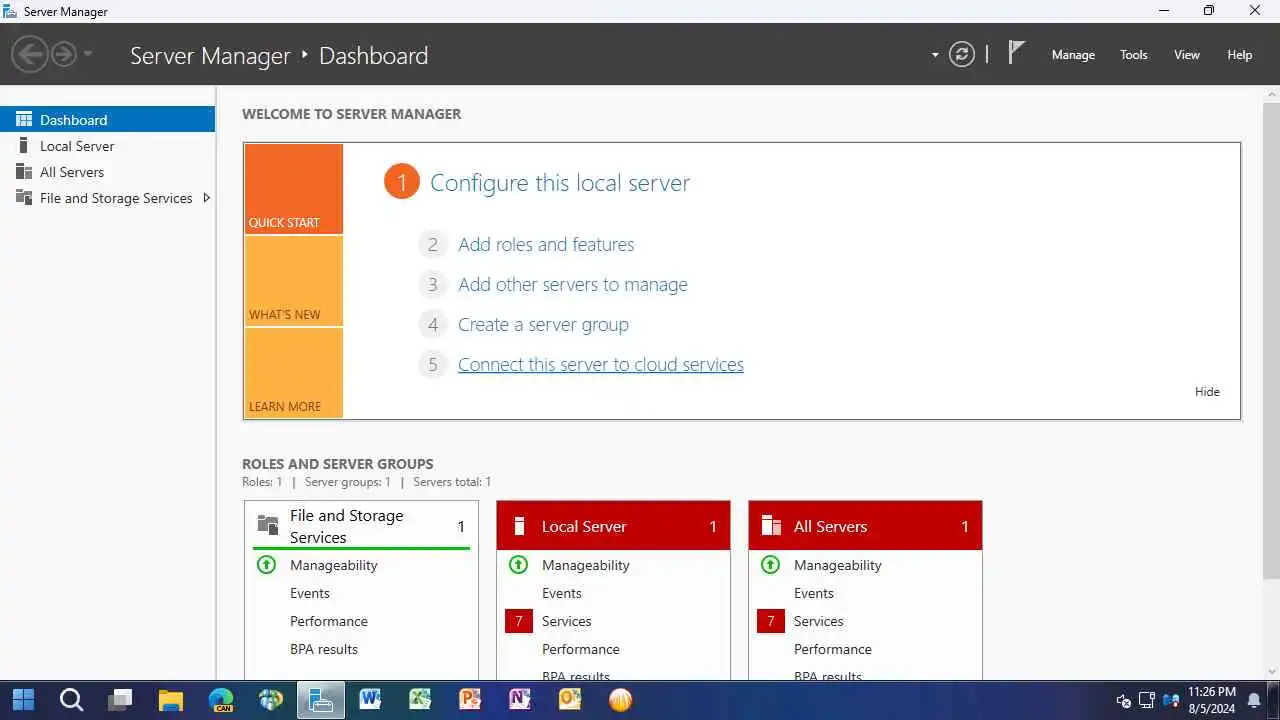This screenshot has height=720, width=1280.
Task: Click Add roles and features
Action: 546,244
